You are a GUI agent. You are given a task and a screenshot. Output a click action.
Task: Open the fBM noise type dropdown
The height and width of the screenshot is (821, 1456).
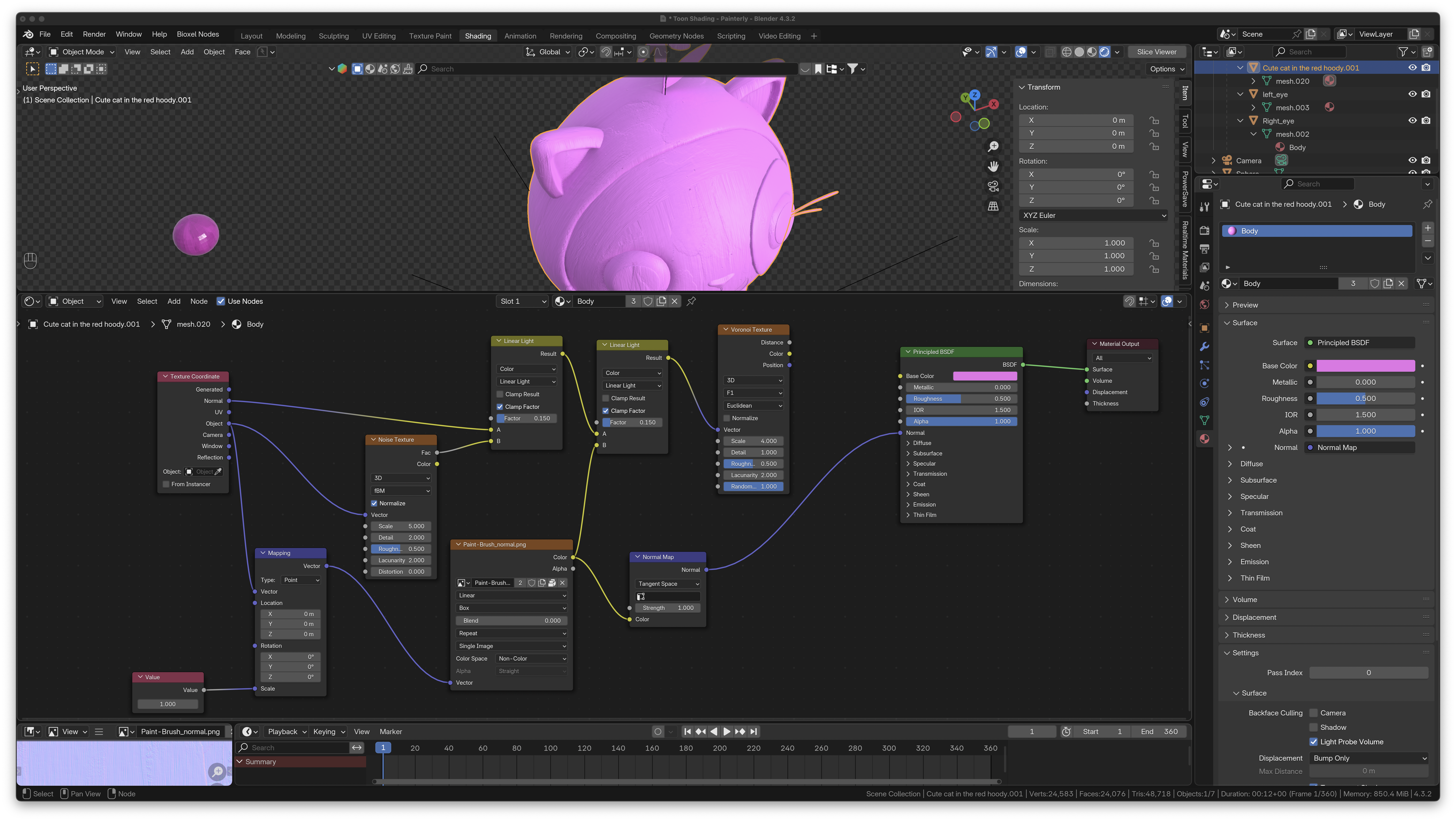(401, 491)
